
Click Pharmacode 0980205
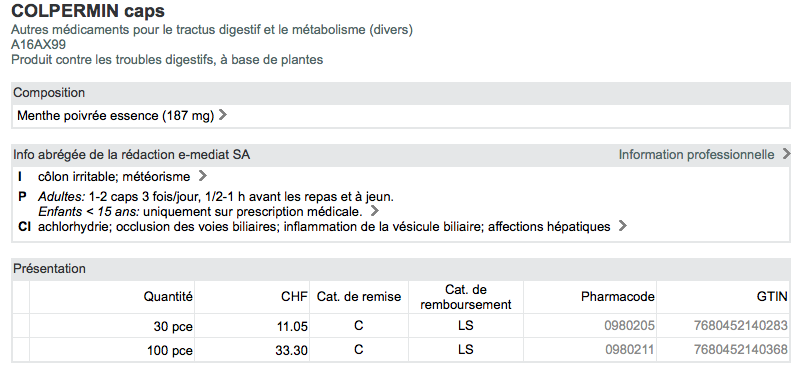[629, 326]
